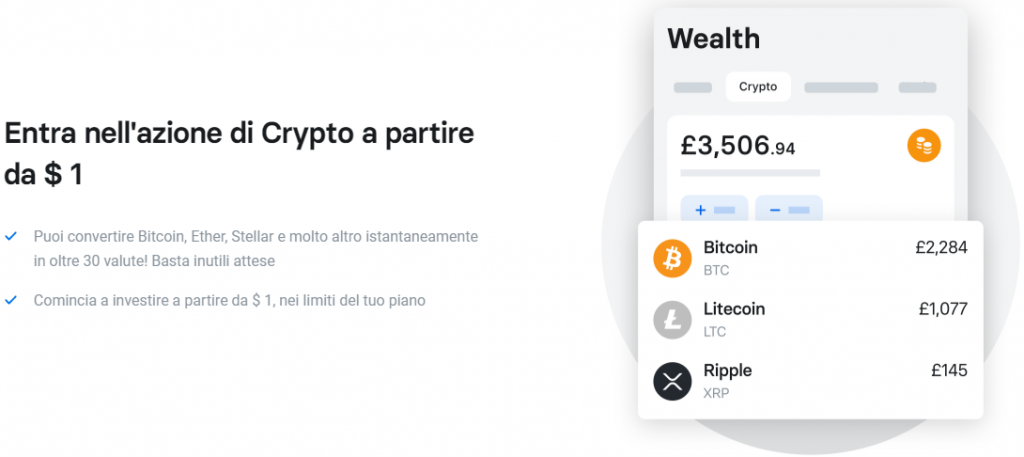Select the placeholder tab left of Crypto
Screen dimensions: 1024x457
[692, 87]
